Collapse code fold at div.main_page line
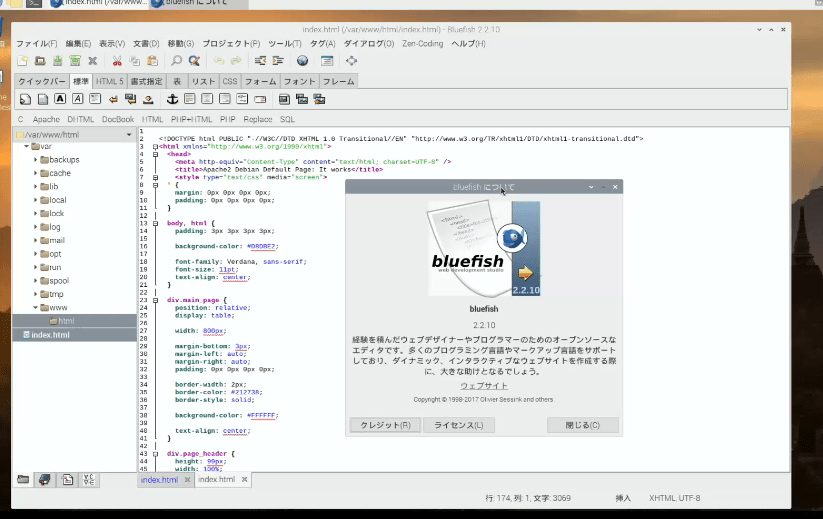This screenshot has height=519, width=823. click(x=155, y=300)
